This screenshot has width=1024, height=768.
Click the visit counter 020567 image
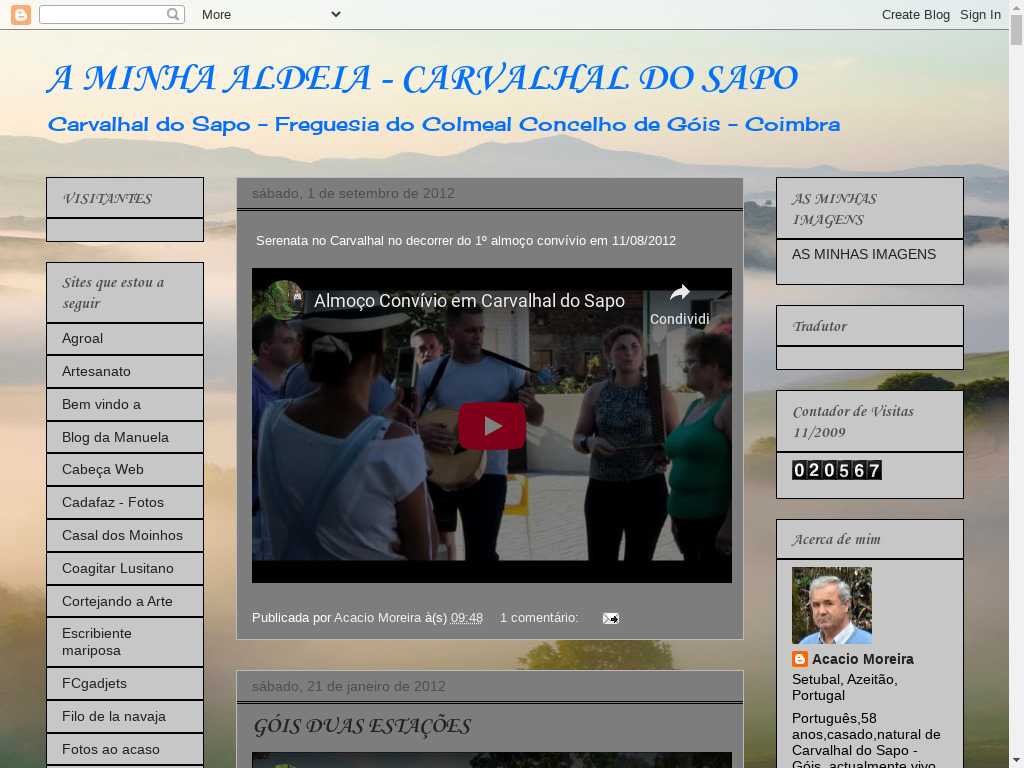(837, 470)
